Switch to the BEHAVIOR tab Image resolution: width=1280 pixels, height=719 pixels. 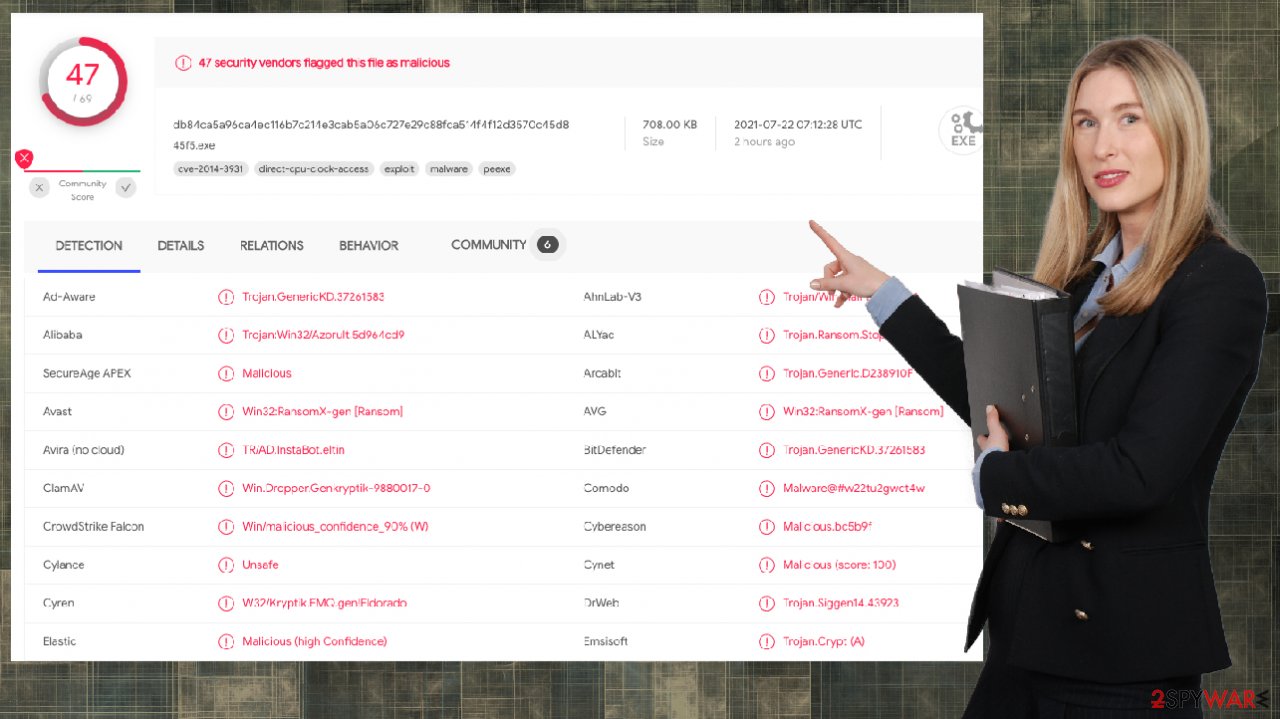pyautogui.click(x=369, y=246)
